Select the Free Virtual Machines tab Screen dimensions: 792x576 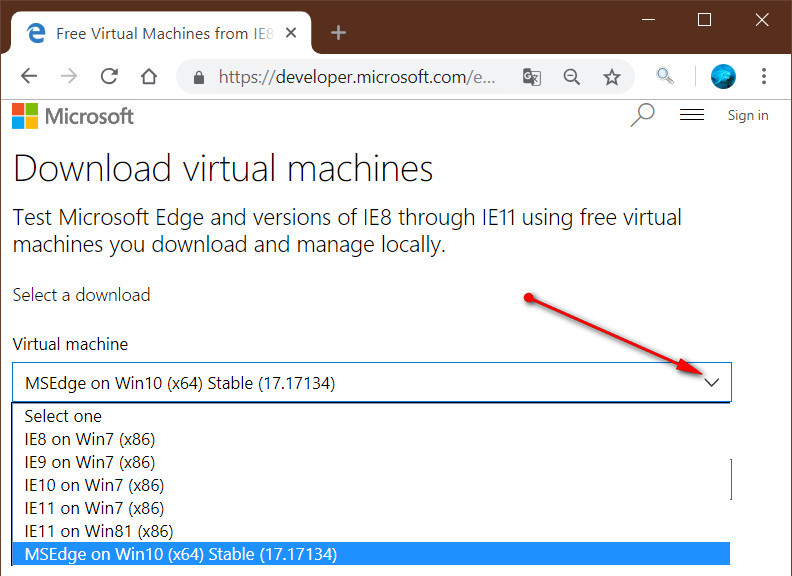coord(161,33)
